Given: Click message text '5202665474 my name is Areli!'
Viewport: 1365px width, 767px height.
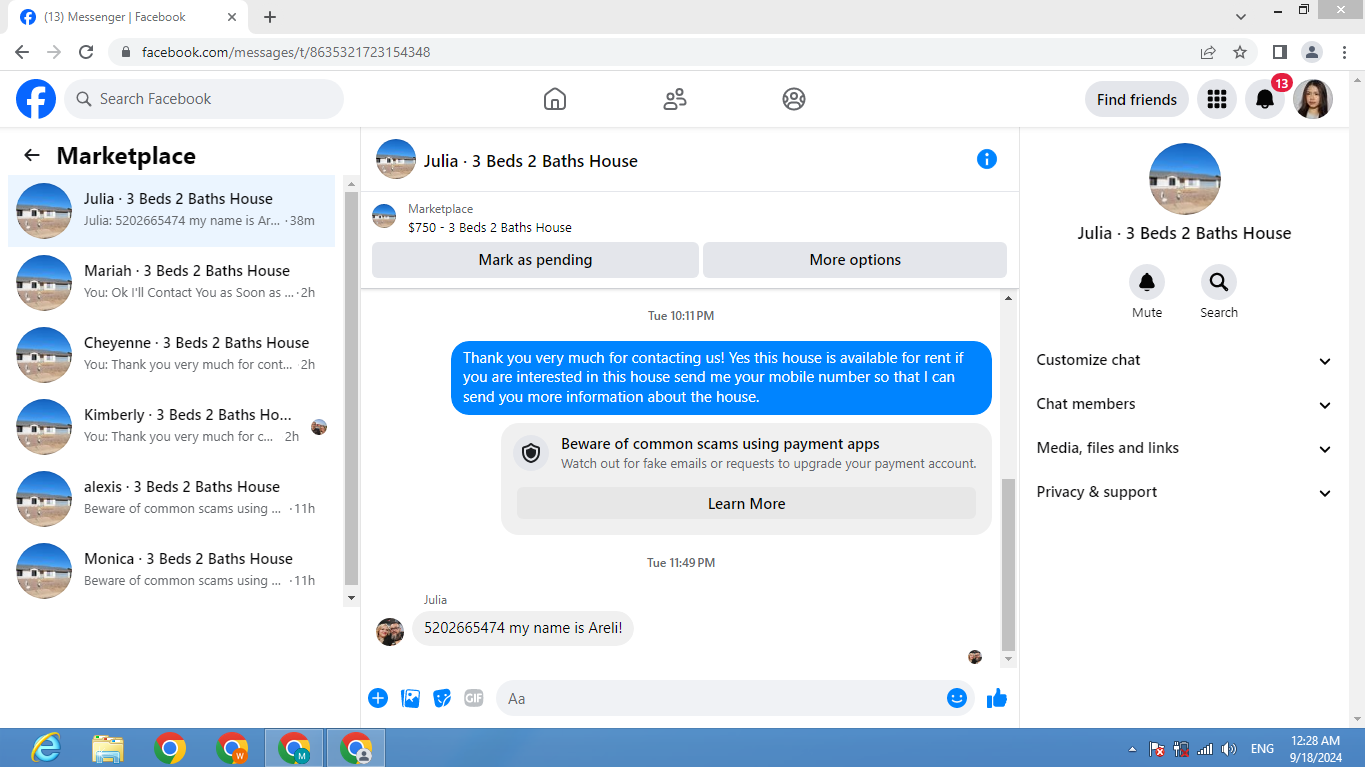Looking at the screenshot, I should [523, 628].
